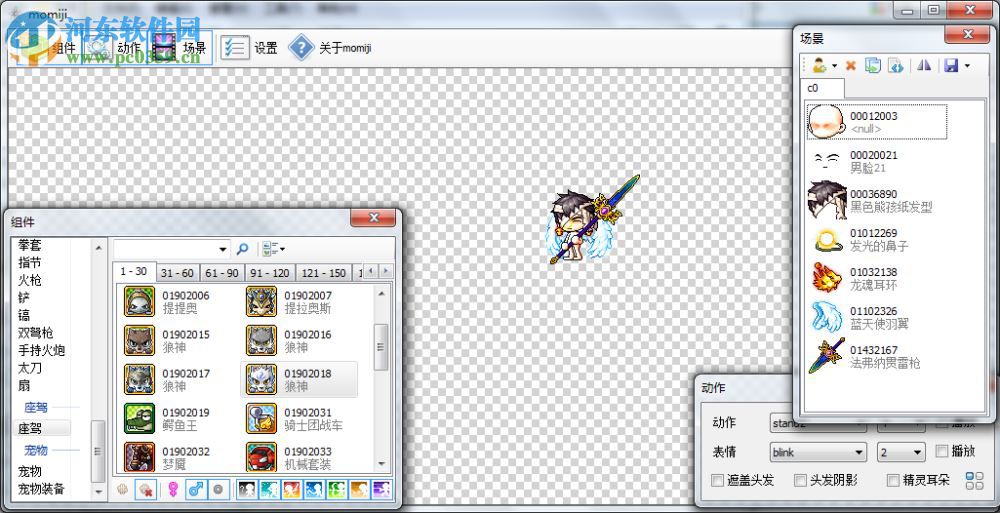The width and height of the screenshot is (1000, 513).
Task: Open the expression frame dropdown showing 2
Action: tap(901, 452)
